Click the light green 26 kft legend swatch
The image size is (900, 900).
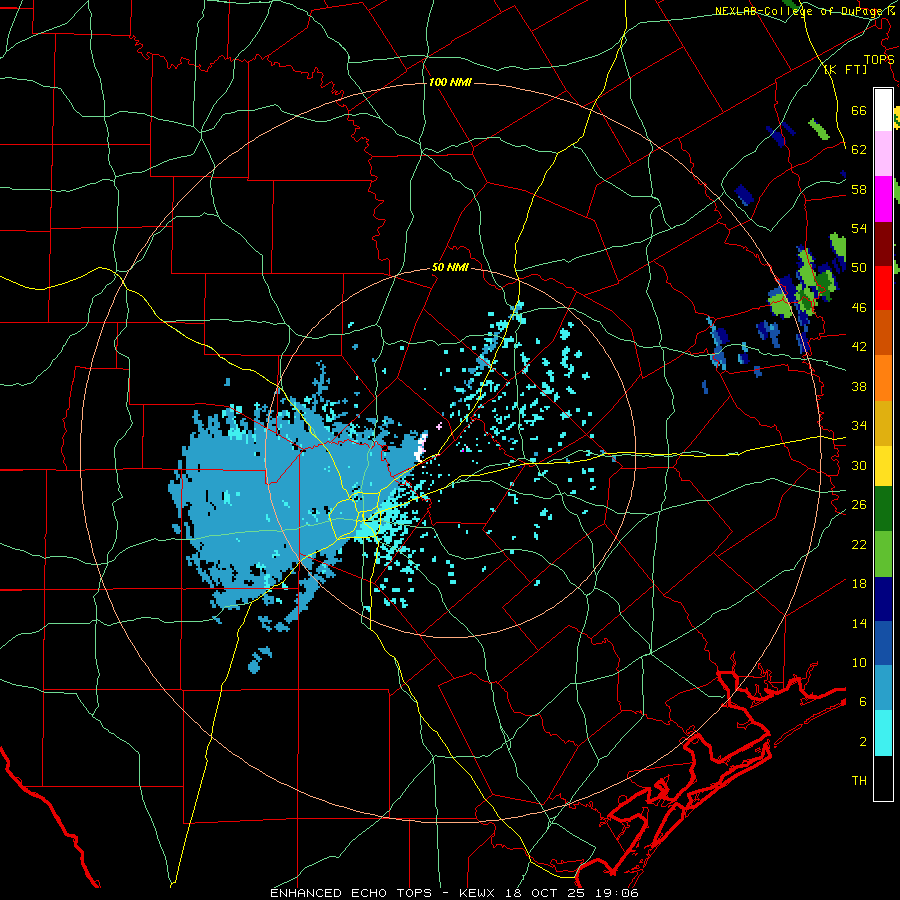point(883,554)
